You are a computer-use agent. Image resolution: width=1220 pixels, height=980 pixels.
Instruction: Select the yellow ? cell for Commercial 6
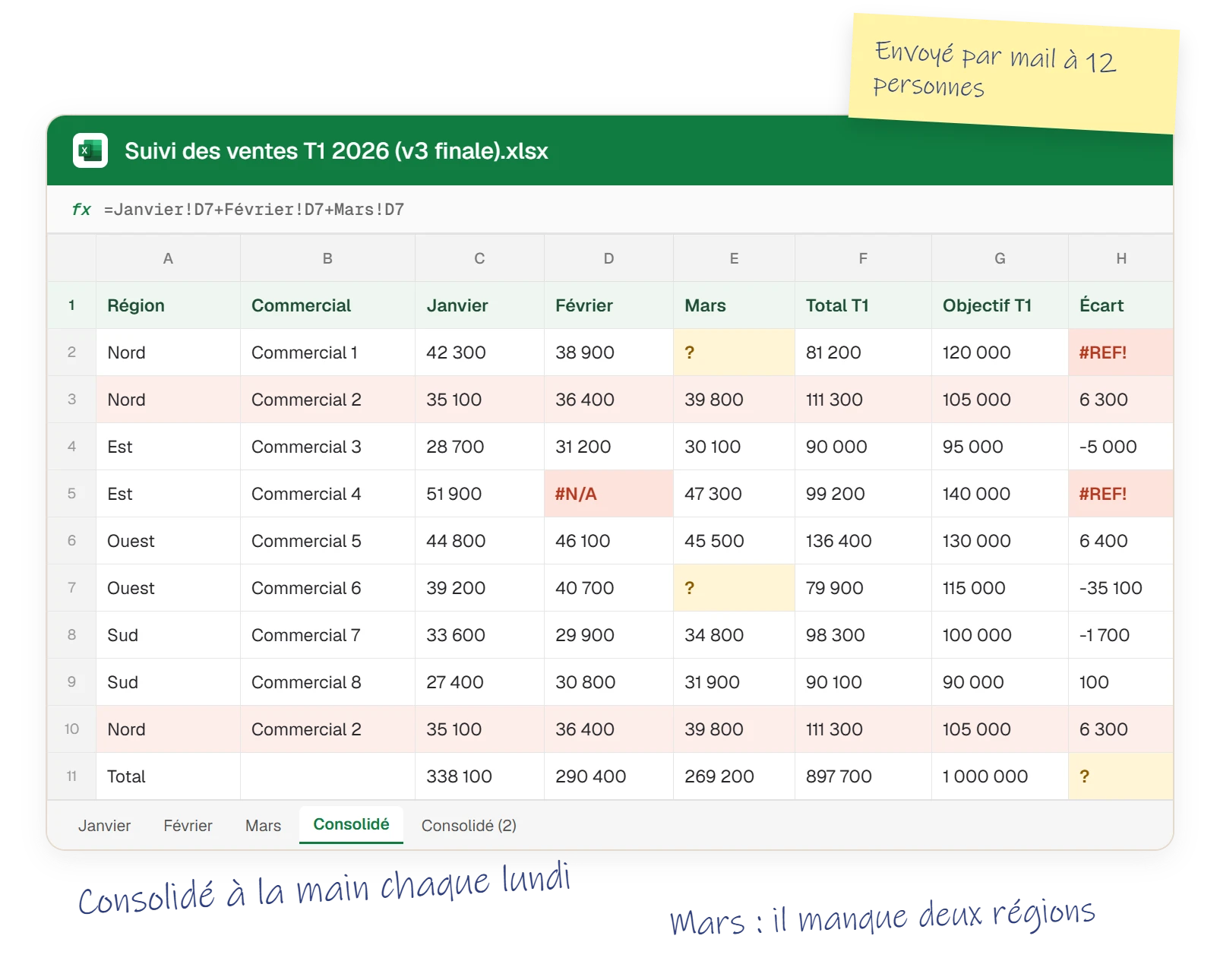click(734, 588)
